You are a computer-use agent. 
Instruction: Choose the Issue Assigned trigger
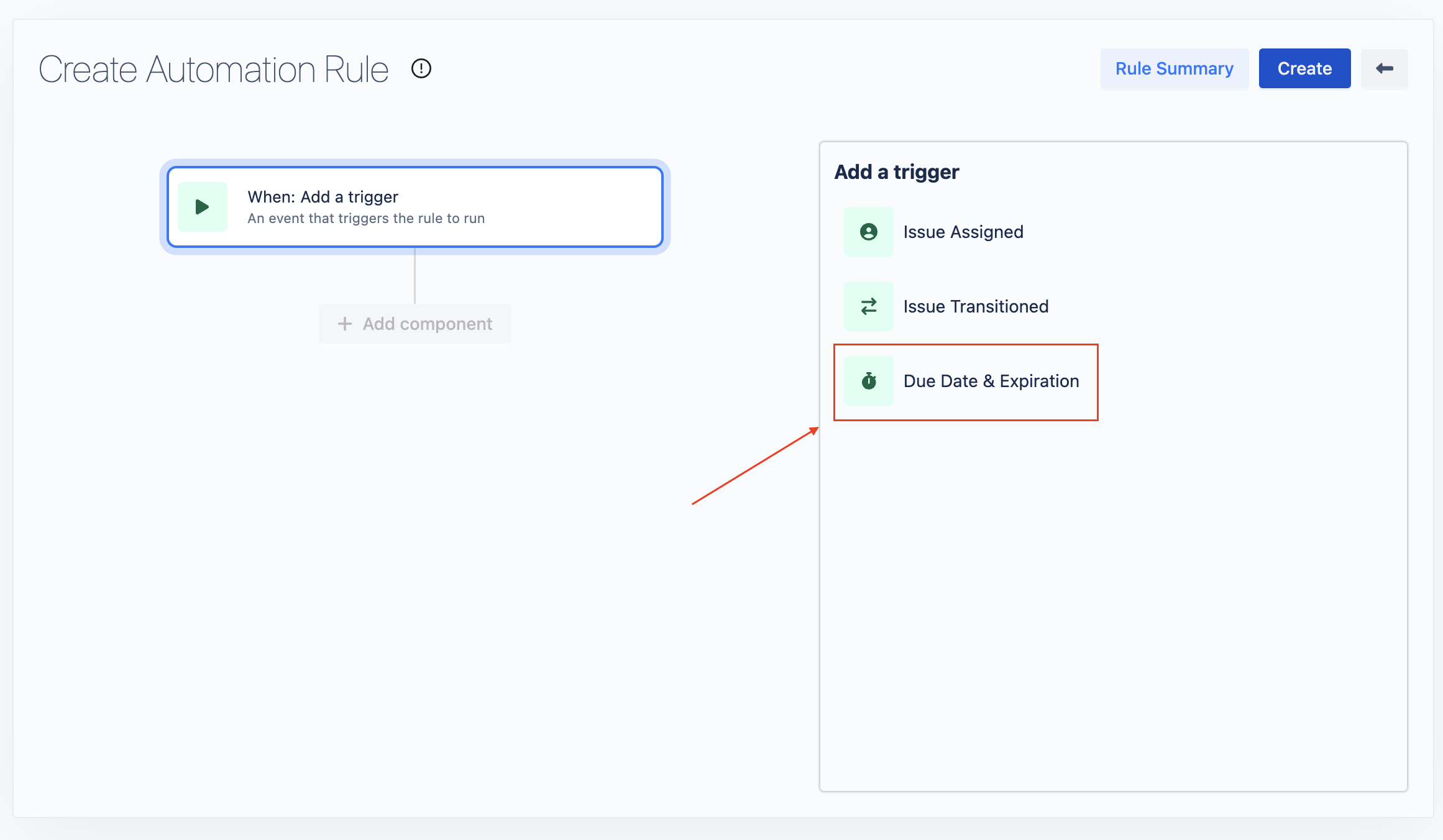click(963, 231)
